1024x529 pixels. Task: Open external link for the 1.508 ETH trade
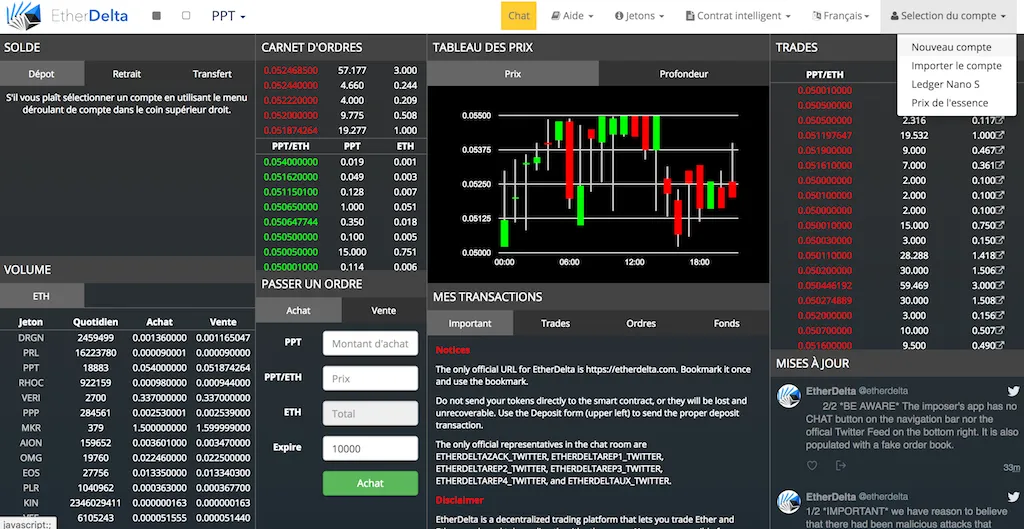[x=999, y=300]
